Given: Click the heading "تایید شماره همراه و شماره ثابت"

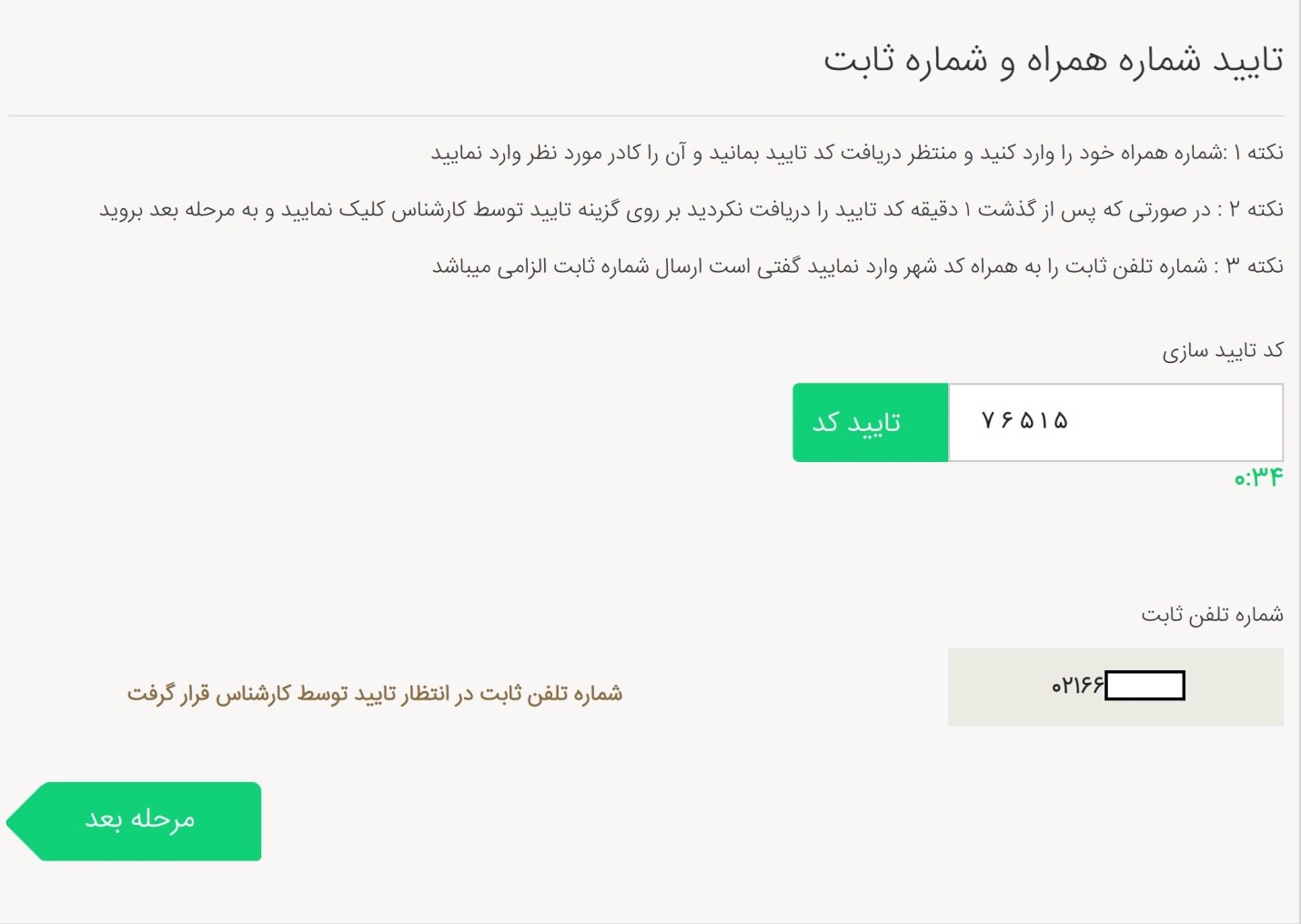Looking at the screenshot, I should [1054, 61].
